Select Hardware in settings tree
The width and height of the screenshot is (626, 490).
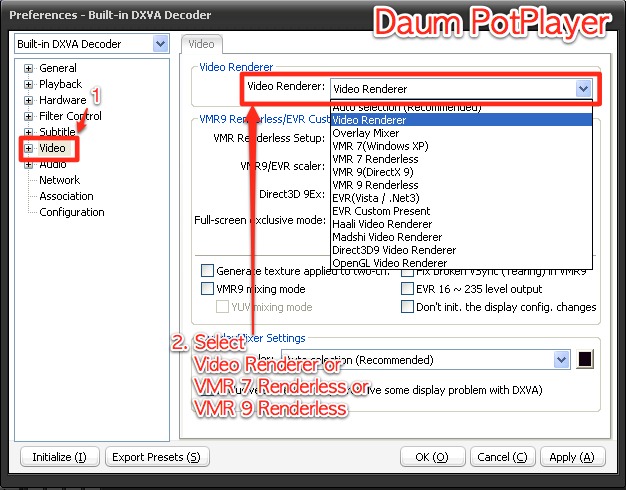coord(63,100)
